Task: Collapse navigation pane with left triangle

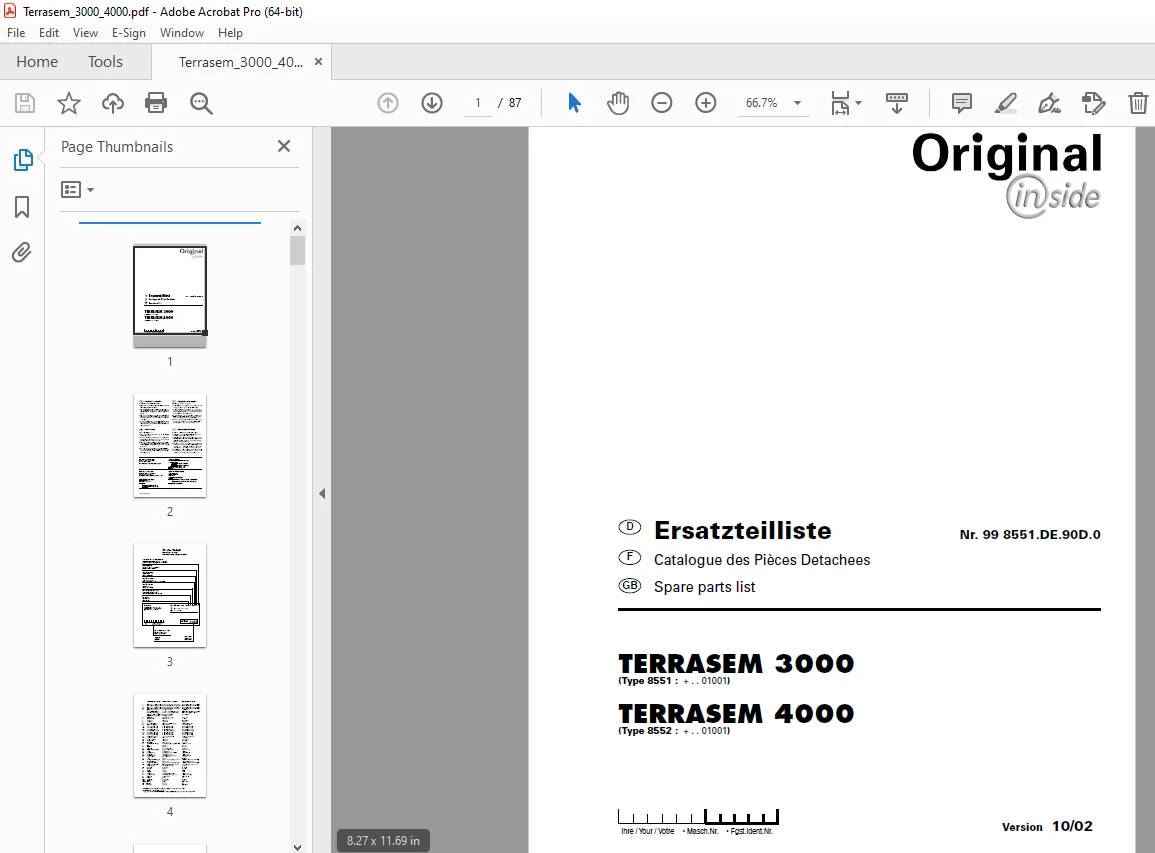Action: pyautogui.click(x=322, y=494)
